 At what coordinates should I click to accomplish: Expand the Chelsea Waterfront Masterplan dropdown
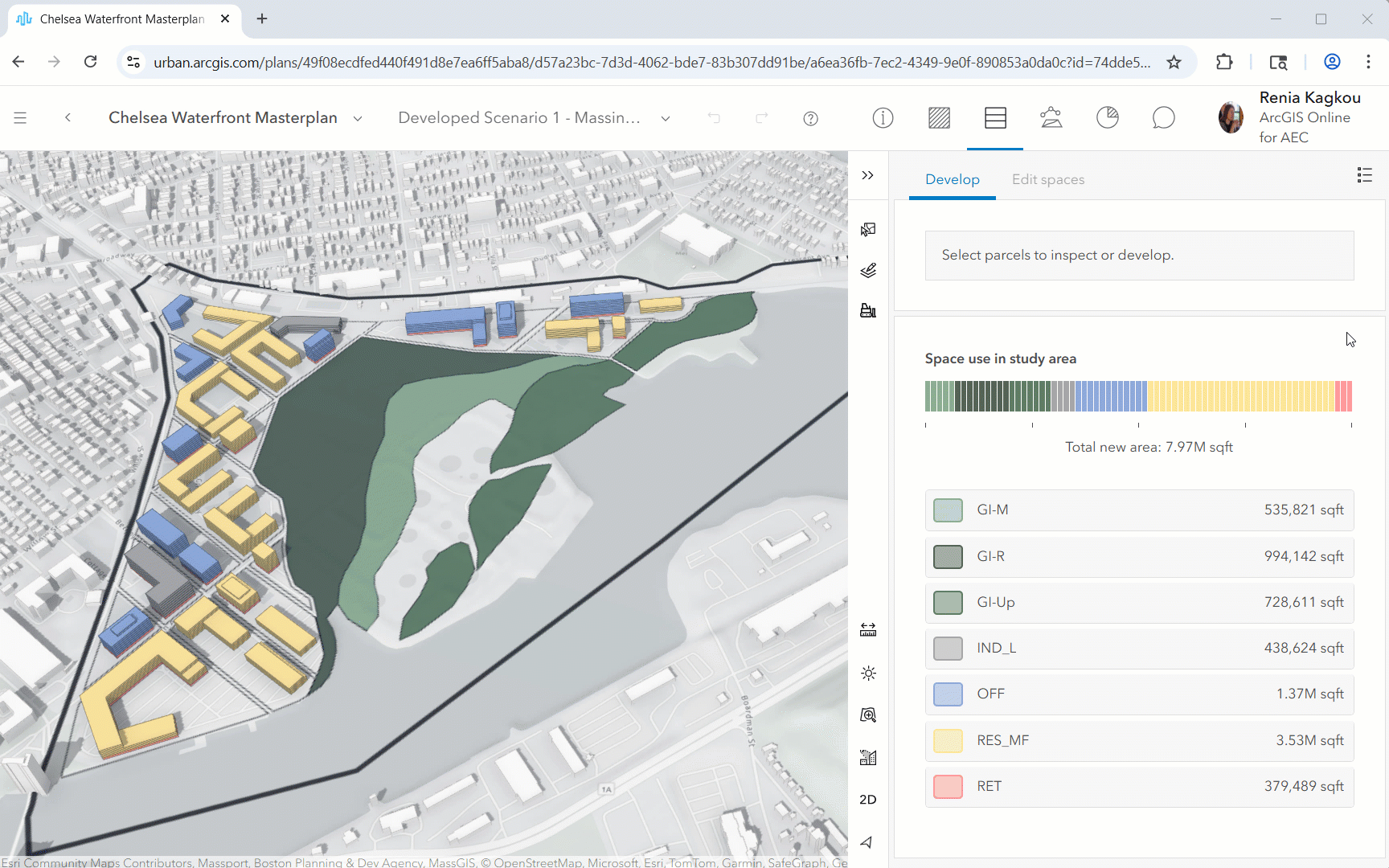358,119
